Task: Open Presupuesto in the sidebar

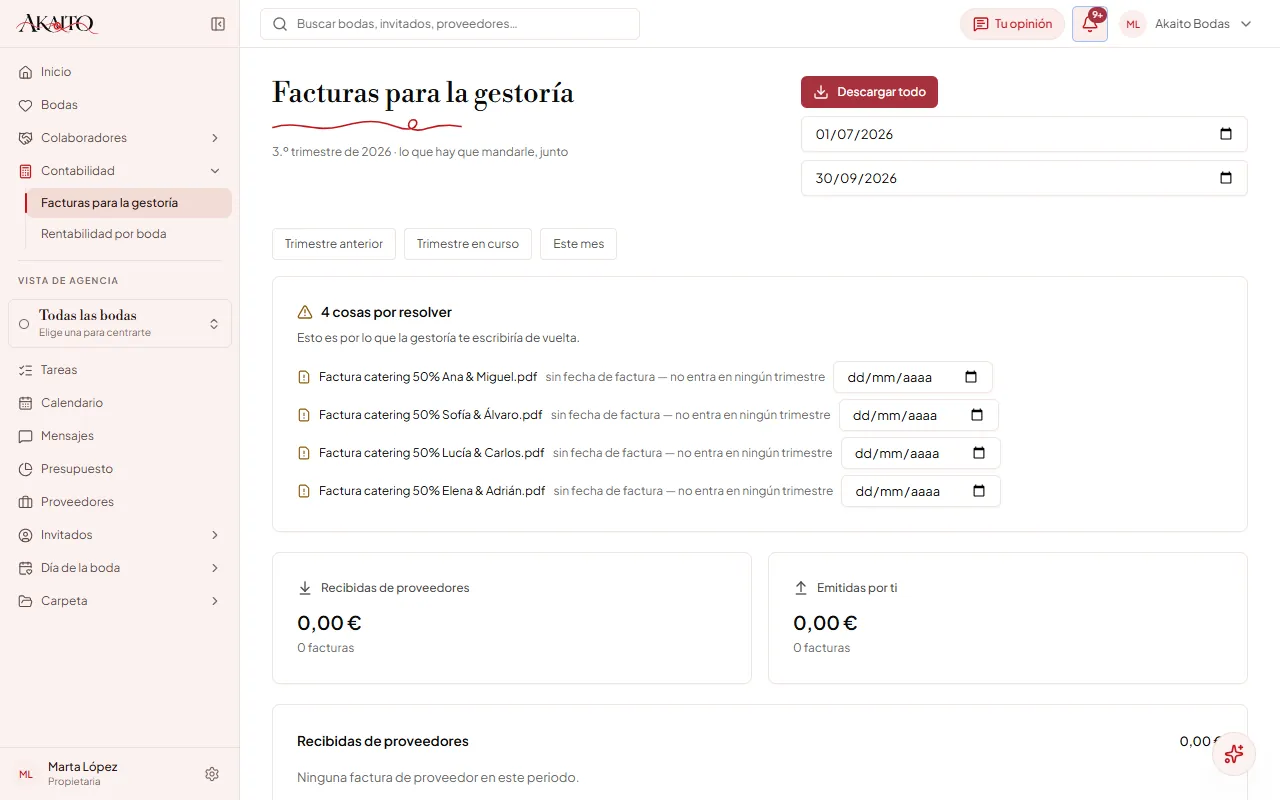Action: (120, 469)
